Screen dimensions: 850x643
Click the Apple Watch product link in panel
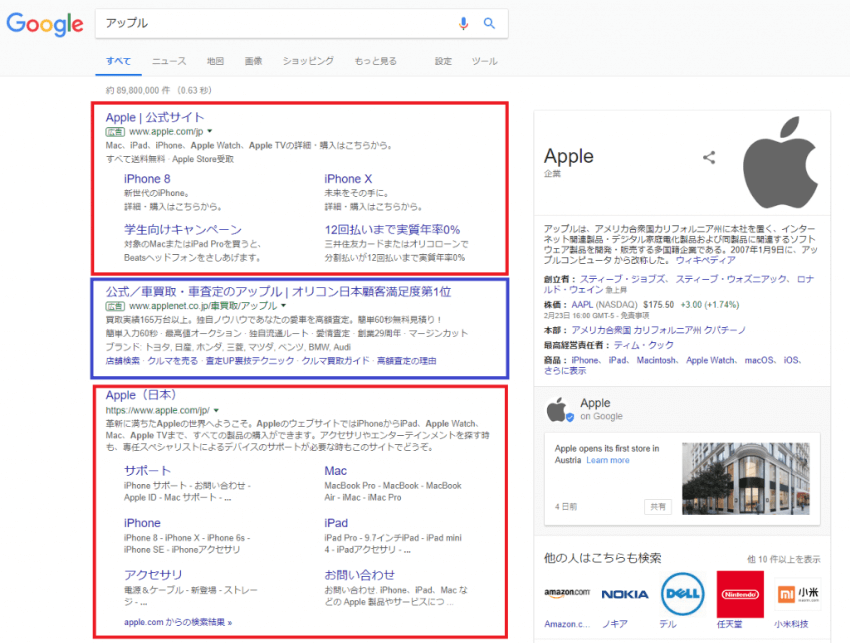710,361
